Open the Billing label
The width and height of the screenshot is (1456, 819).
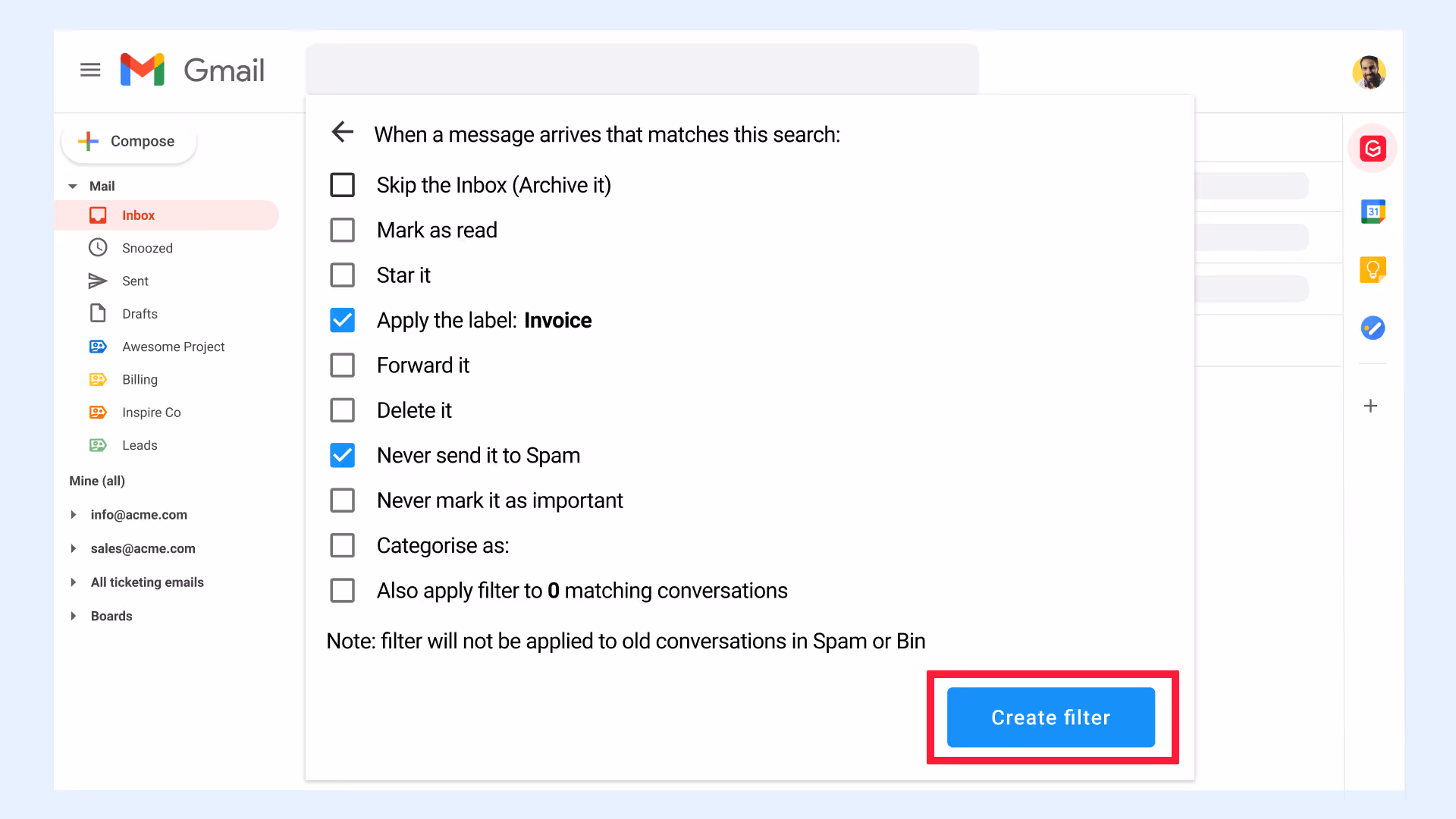pos(140,380)
